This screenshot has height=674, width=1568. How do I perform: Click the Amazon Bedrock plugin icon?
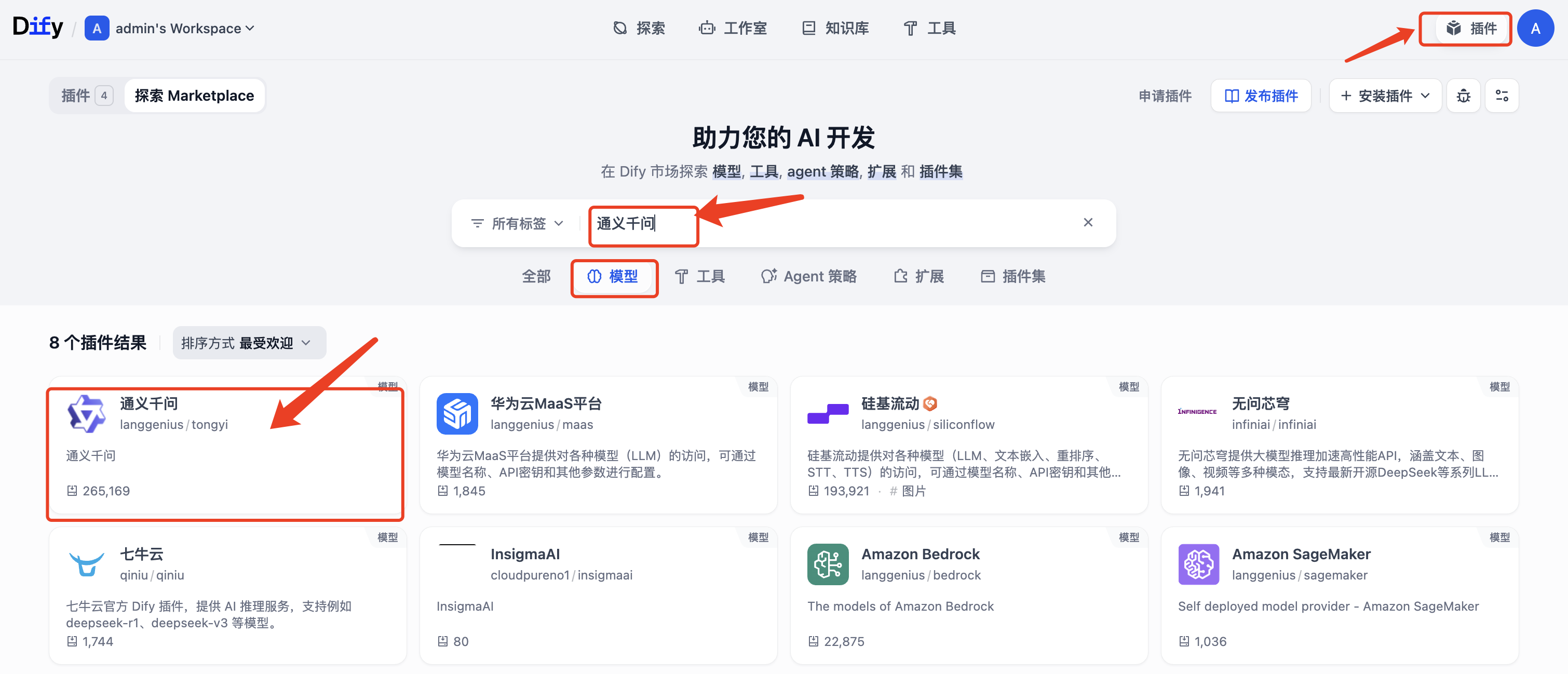[828, 564]
